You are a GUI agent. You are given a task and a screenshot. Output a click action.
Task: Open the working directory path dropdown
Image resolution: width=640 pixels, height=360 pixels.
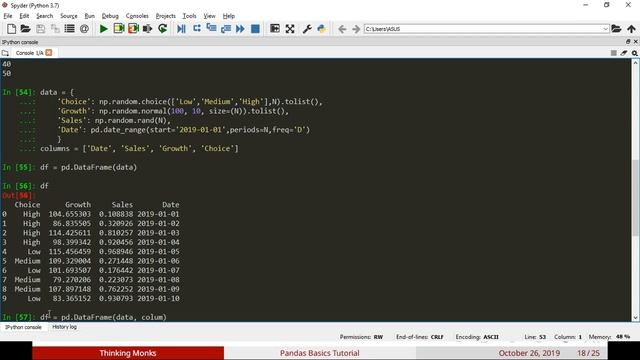[x=605, y=29]
